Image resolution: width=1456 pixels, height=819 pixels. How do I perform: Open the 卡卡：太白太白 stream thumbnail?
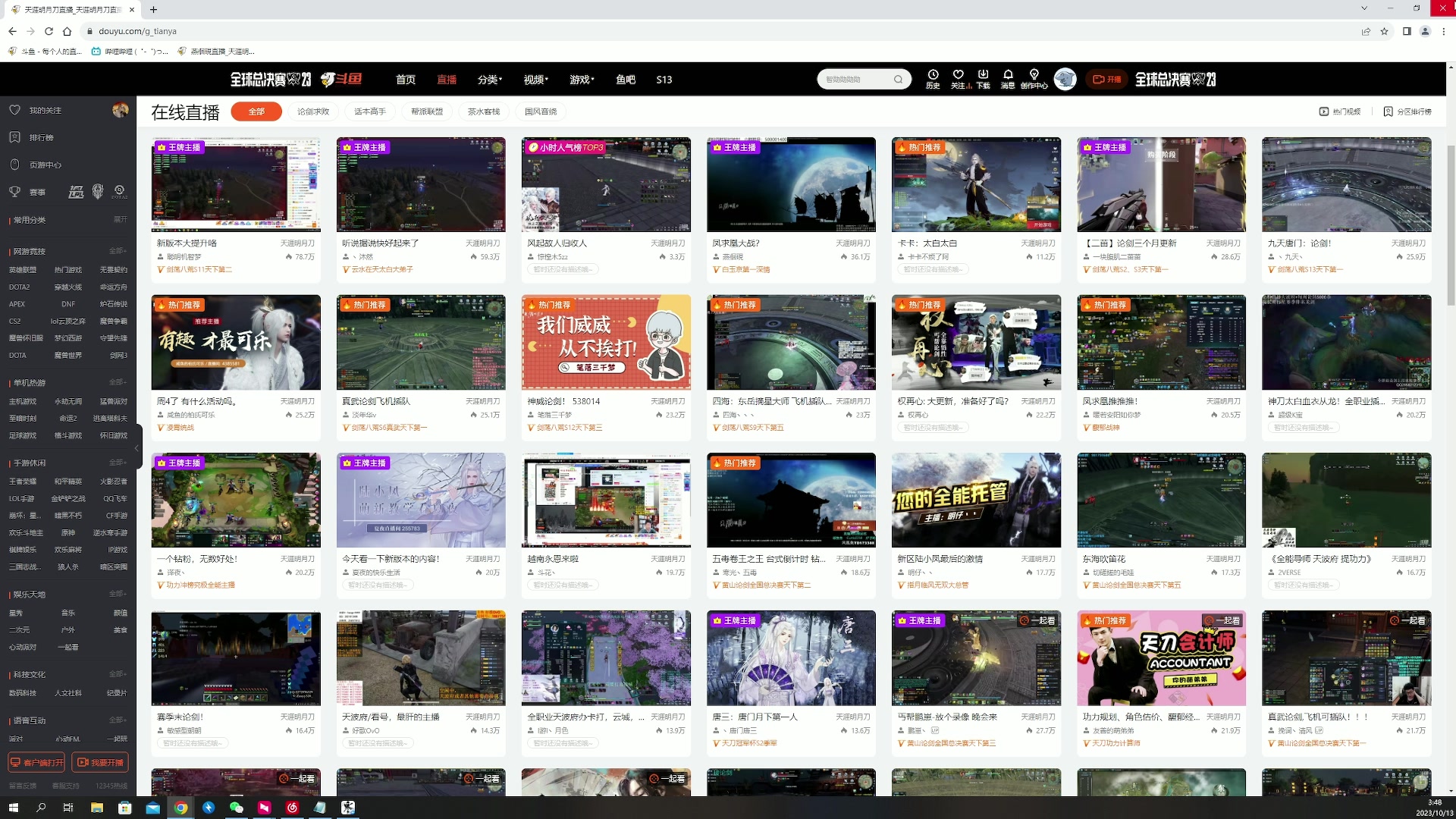976,184
